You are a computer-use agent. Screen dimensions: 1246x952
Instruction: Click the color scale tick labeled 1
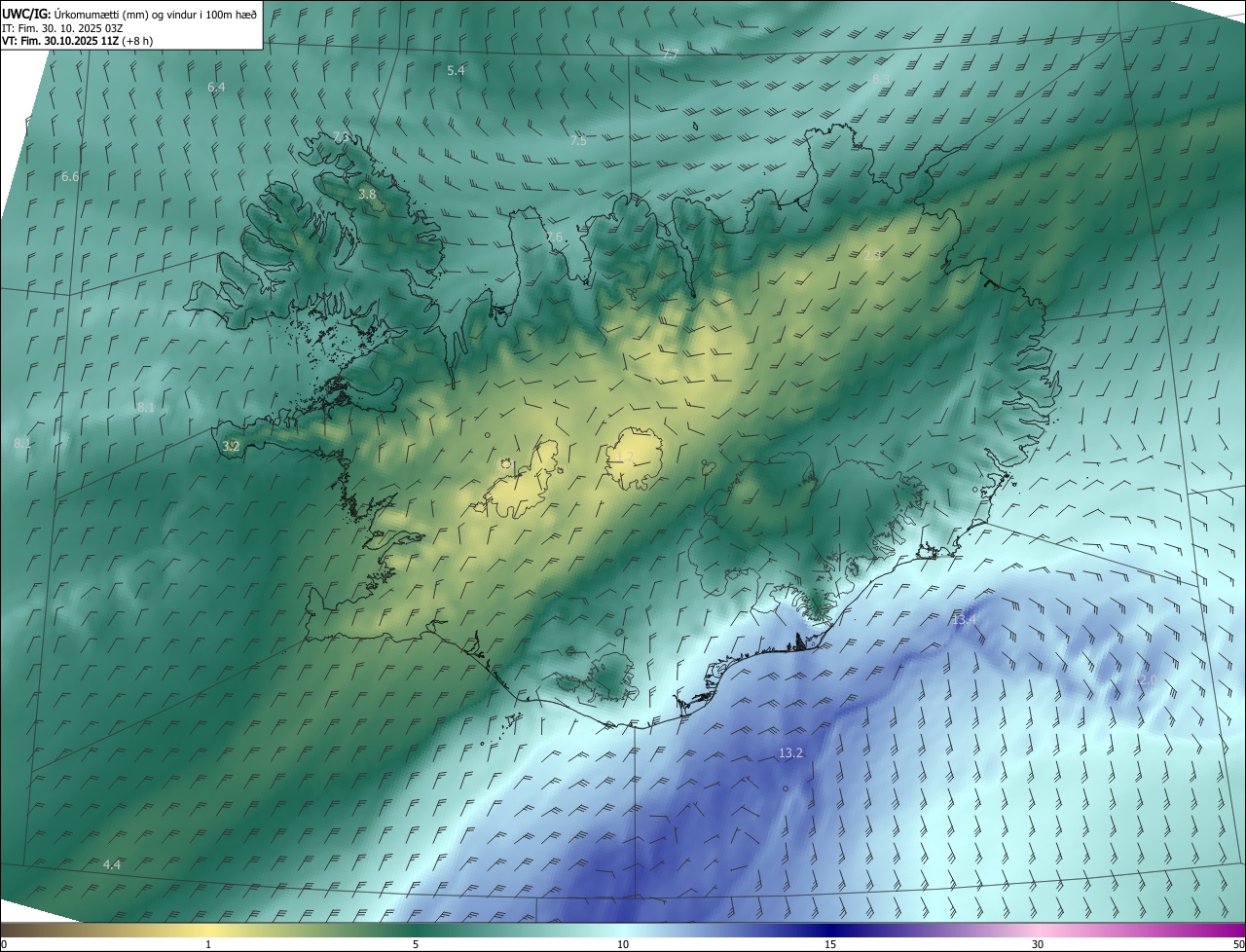(x=208, y=944)
